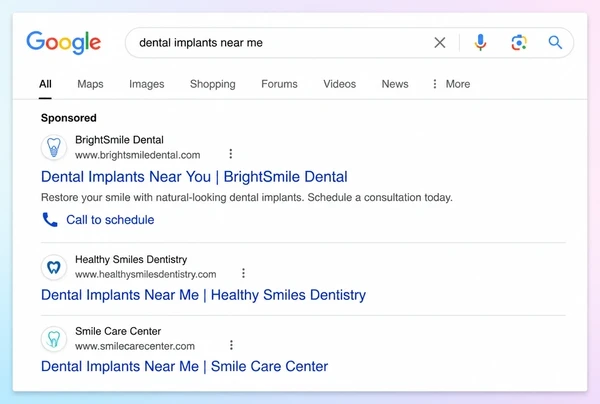This screenshot has height=404, width=600.
Task: Click the phone icon under BrightSmile ad
Action: (50, 220)
